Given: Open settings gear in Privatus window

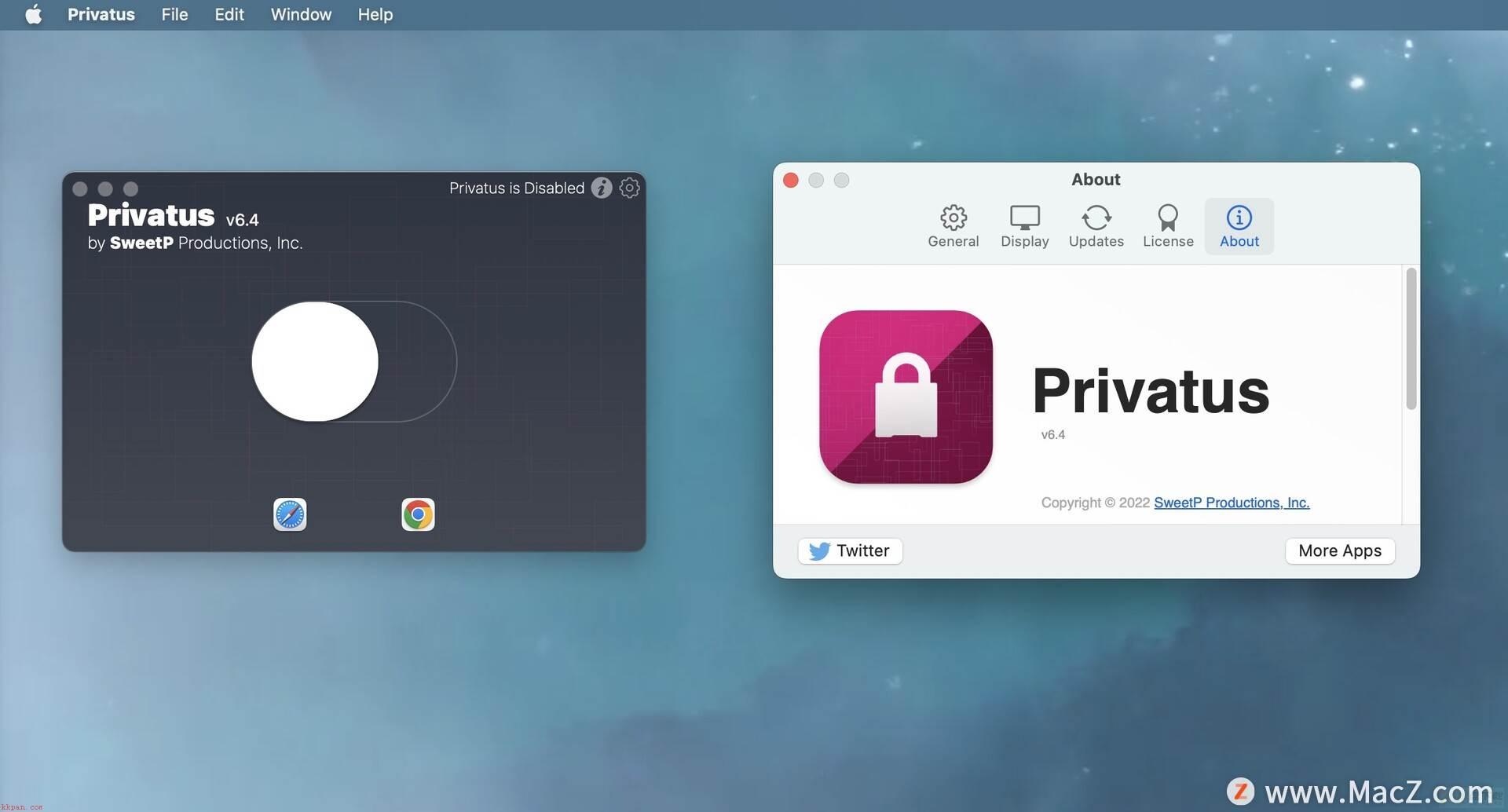Looking at the screenshot, I should tap(629, 188).
